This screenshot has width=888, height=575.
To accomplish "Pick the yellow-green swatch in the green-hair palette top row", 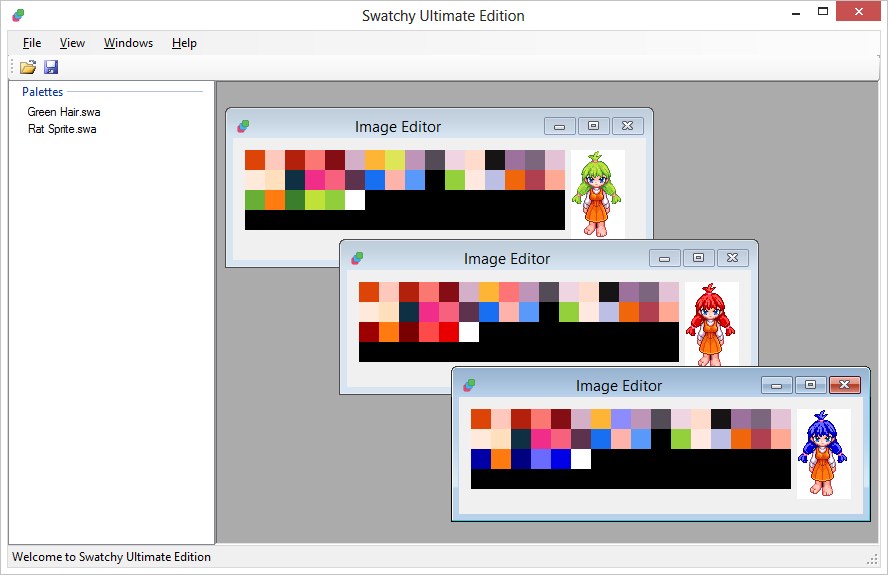I will 395,160.
